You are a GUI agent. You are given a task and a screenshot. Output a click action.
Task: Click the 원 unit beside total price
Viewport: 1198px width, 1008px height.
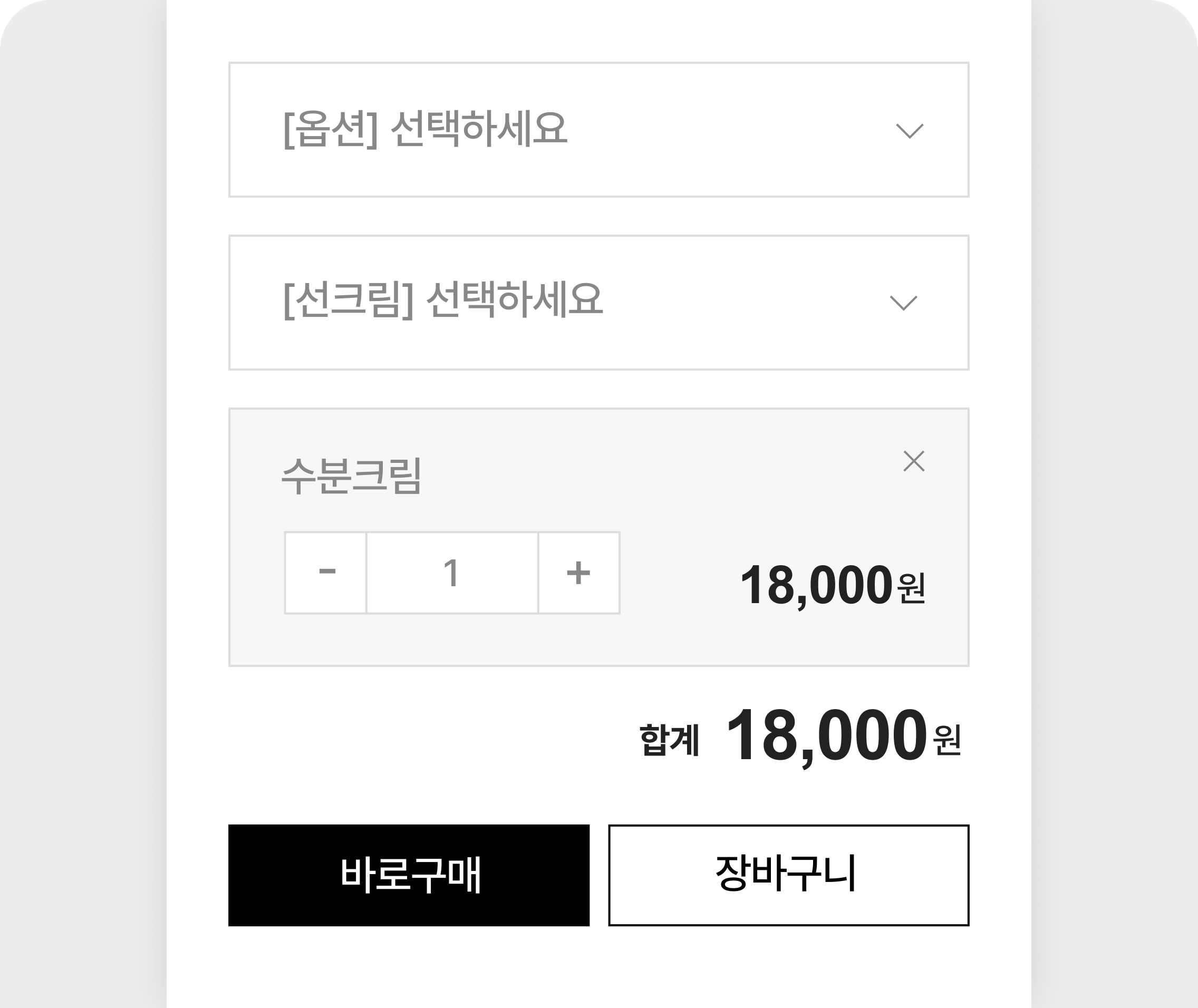(947, 740)
